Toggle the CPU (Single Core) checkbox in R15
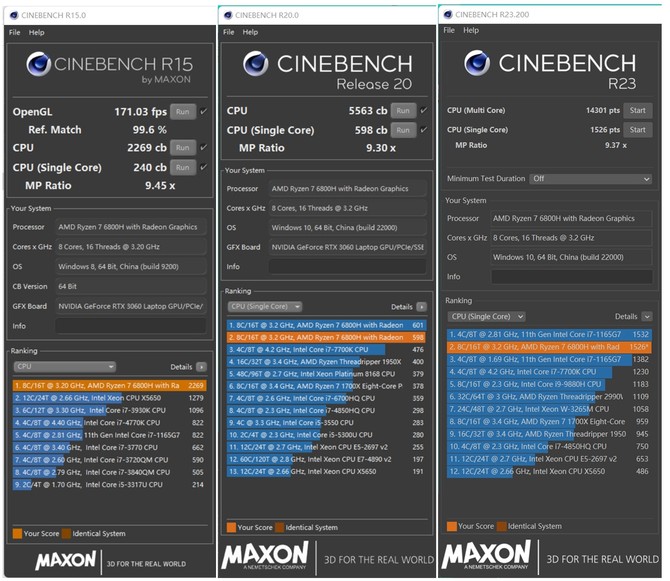The height and width of the screenshot is (581, 670). click(204, 167)
